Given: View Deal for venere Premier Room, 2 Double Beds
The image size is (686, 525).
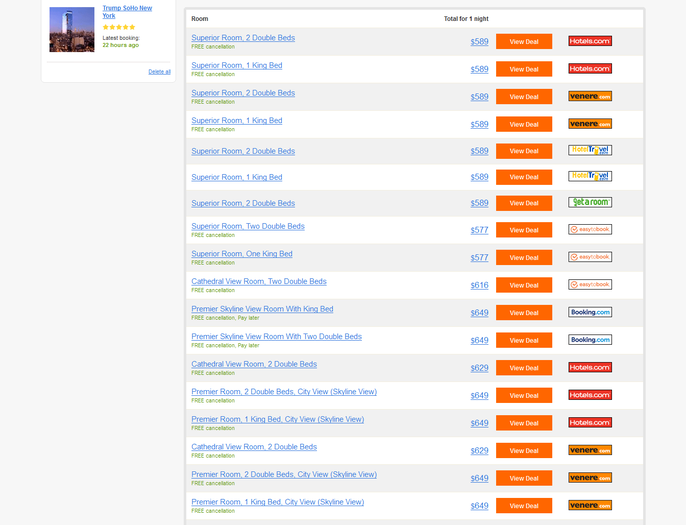Looking at the screenshot, I should coord(524,478).
